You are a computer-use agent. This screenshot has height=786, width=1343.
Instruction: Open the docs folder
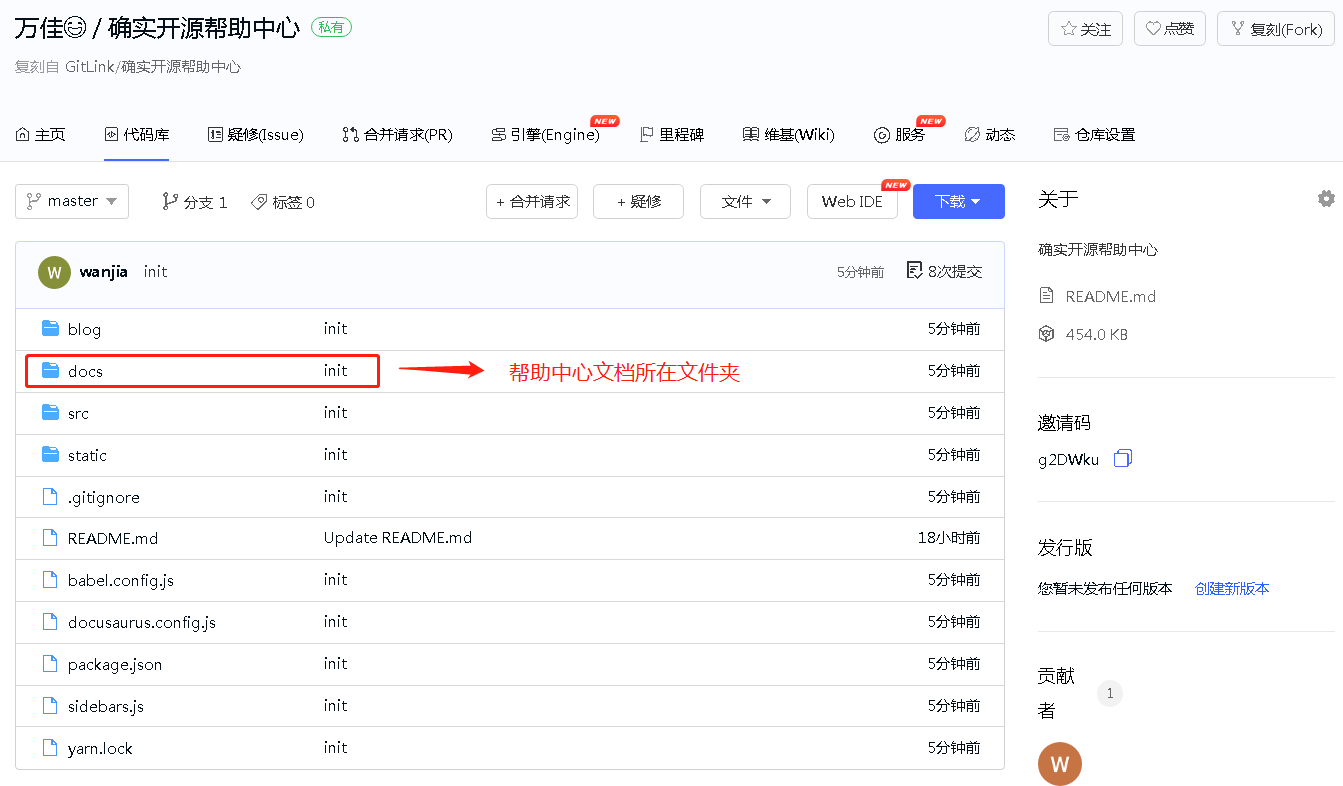point(85,371)
